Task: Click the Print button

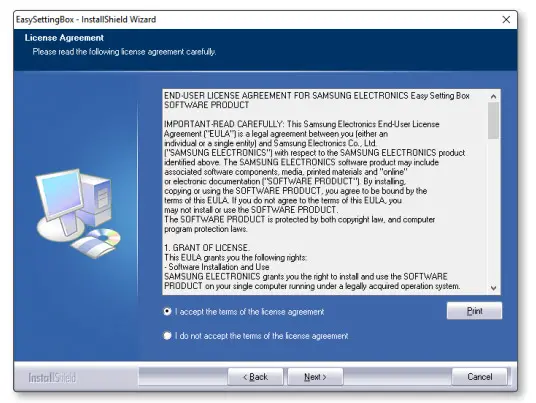Action: (x=474, y=311)
